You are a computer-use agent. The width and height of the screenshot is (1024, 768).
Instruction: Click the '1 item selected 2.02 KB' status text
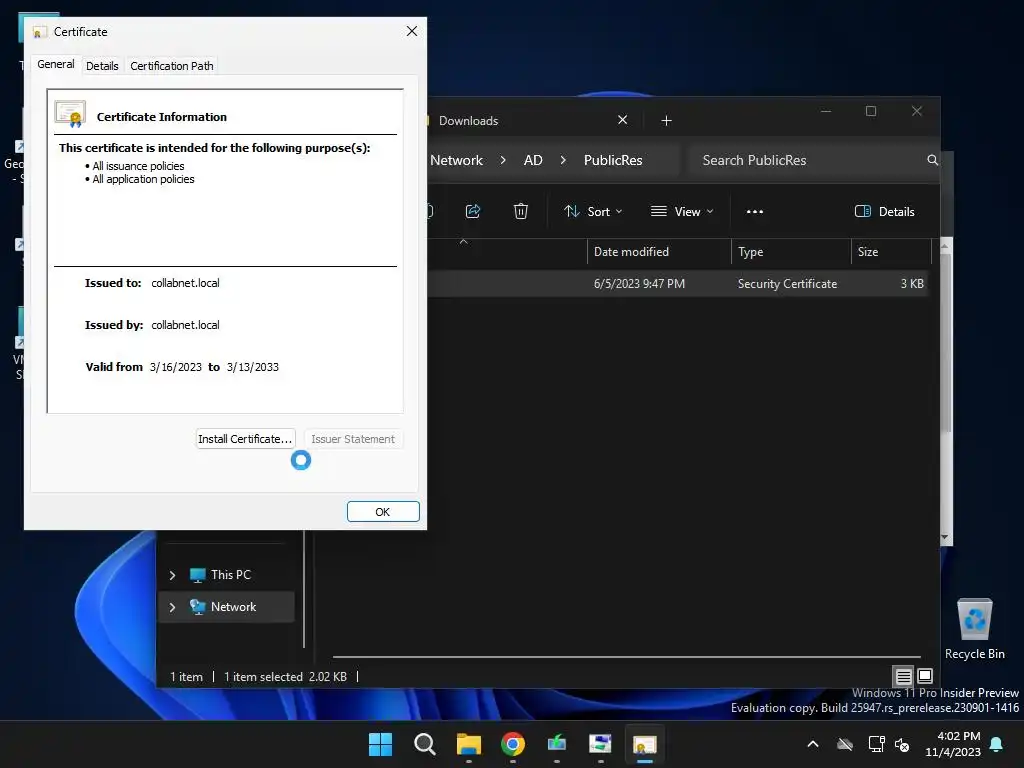point(285,677)
